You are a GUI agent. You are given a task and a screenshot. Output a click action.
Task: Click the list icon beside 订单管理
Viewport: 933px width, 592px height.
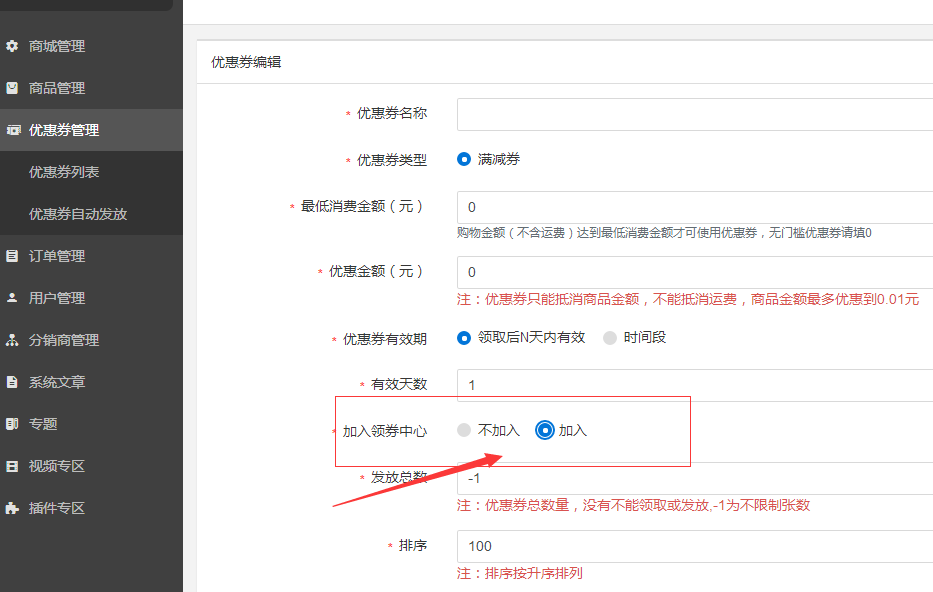point(12,256)
